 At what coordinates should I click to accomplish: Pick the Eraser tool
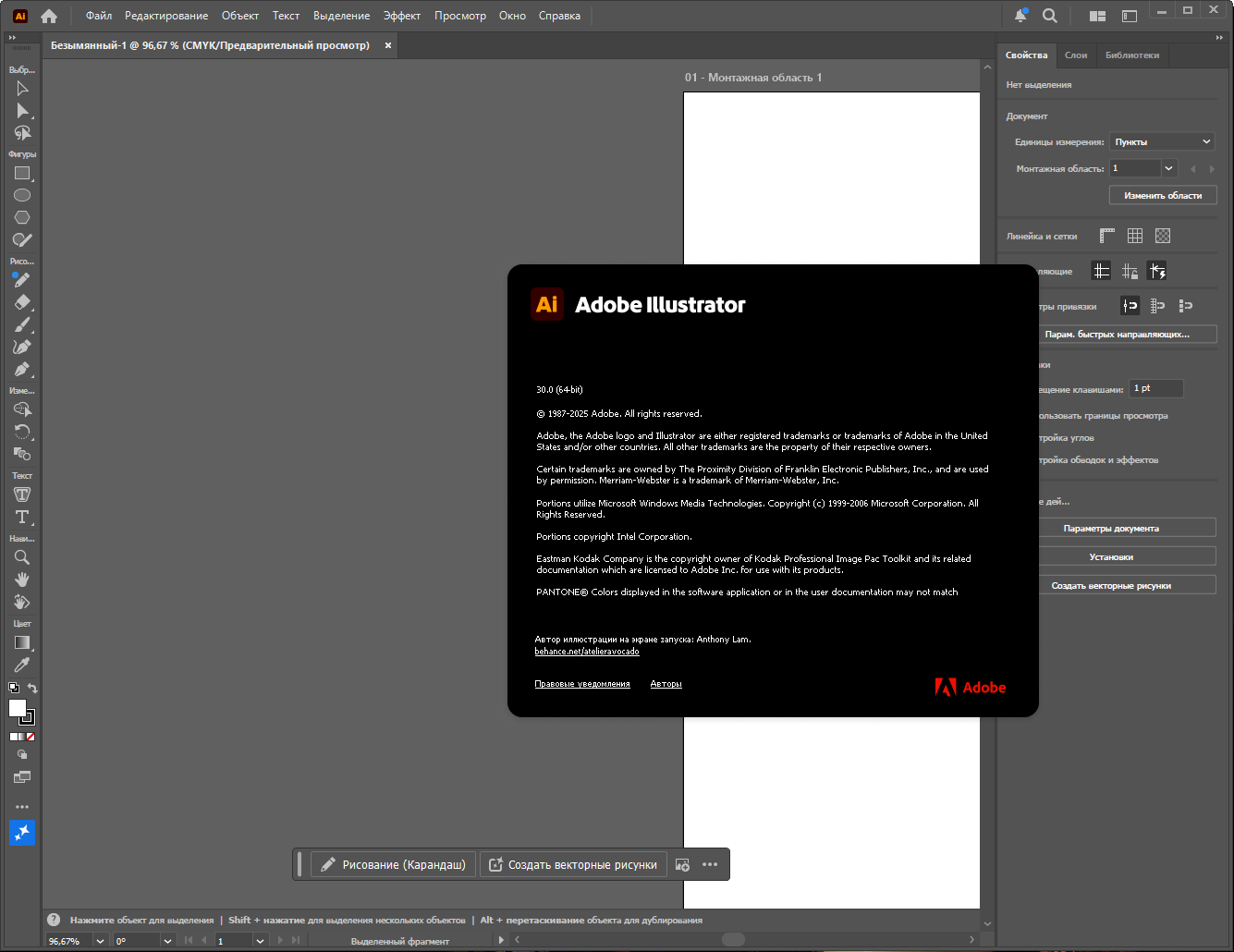point(22,302)
